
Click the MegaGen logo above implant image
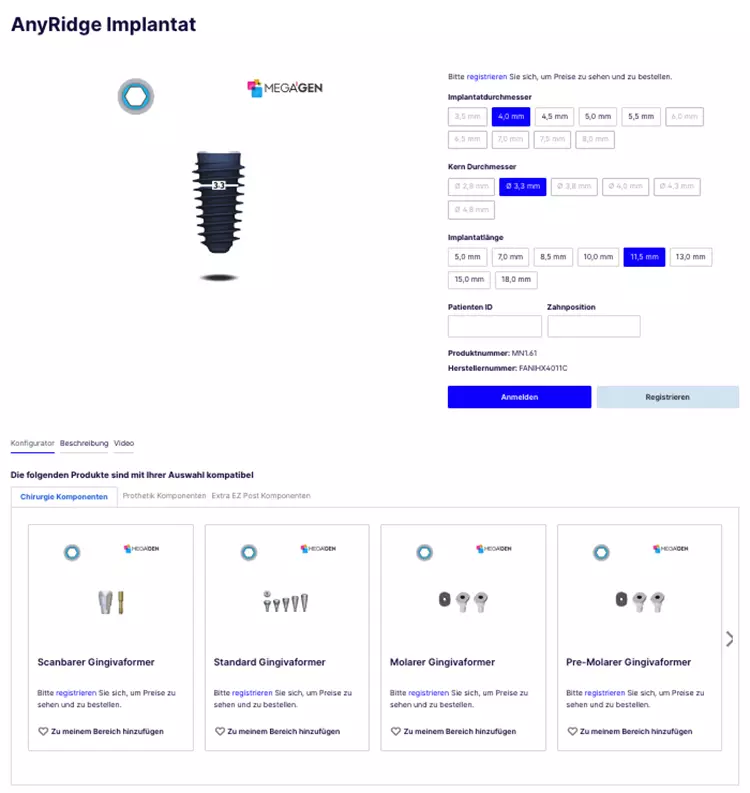[x=285, y=88]
